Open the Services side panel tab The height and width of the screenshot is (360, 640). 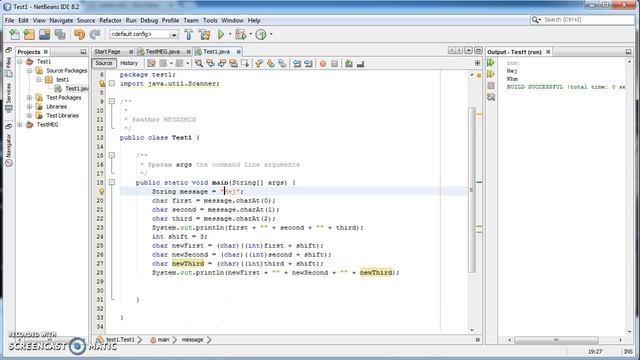pos(9,97)
